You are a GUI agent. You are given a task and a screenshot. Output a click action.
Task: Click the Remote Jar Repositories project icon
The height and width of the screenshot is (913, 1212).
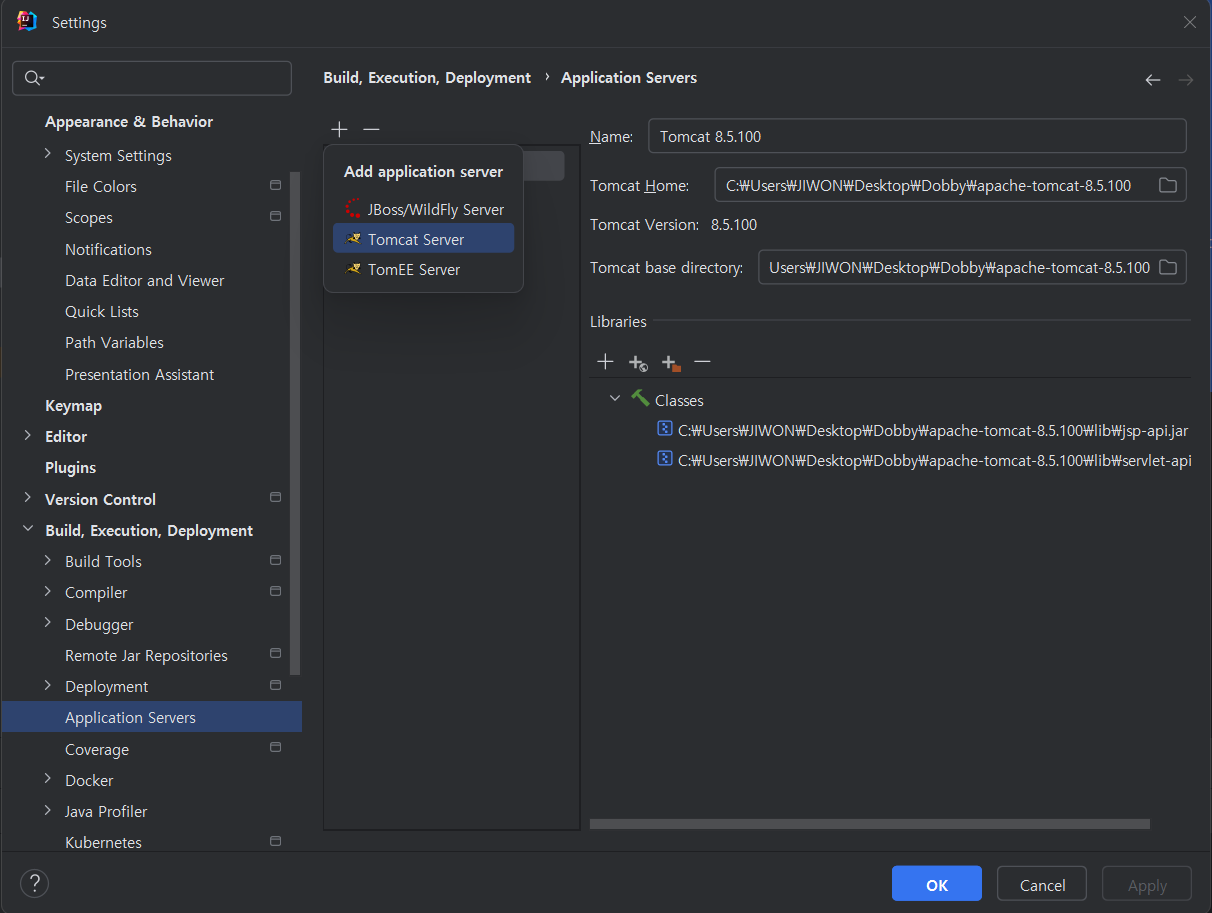[x=276, y=654]
